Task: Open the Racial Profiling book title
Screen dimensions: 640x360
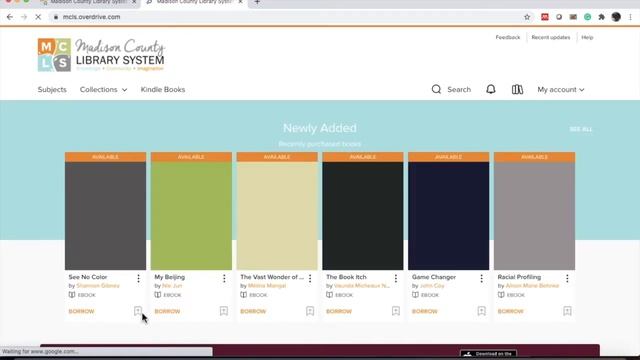Action: tap(519, 277)
